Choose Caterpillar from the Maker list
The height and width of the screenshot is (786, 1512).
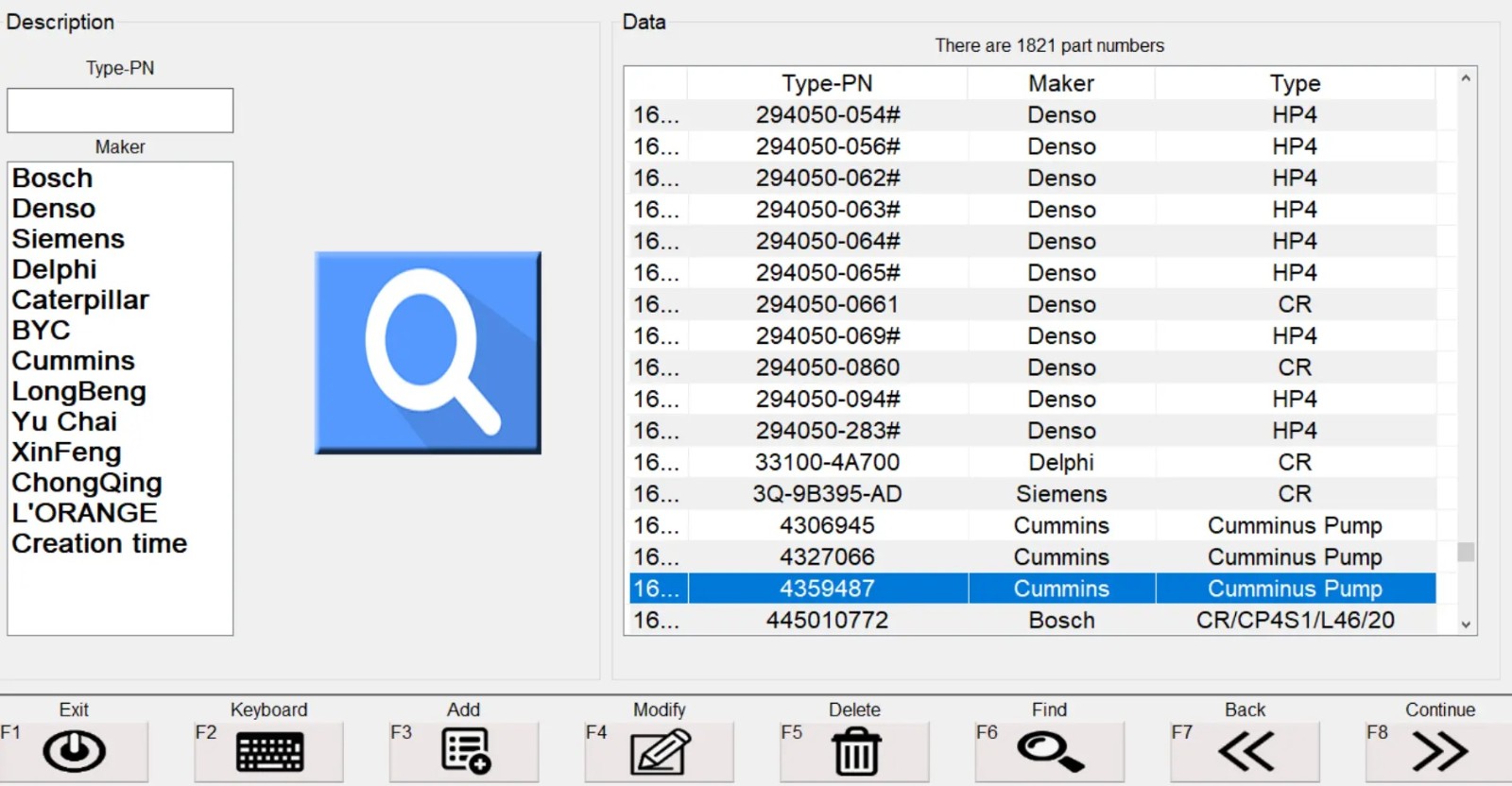[80, 300]
